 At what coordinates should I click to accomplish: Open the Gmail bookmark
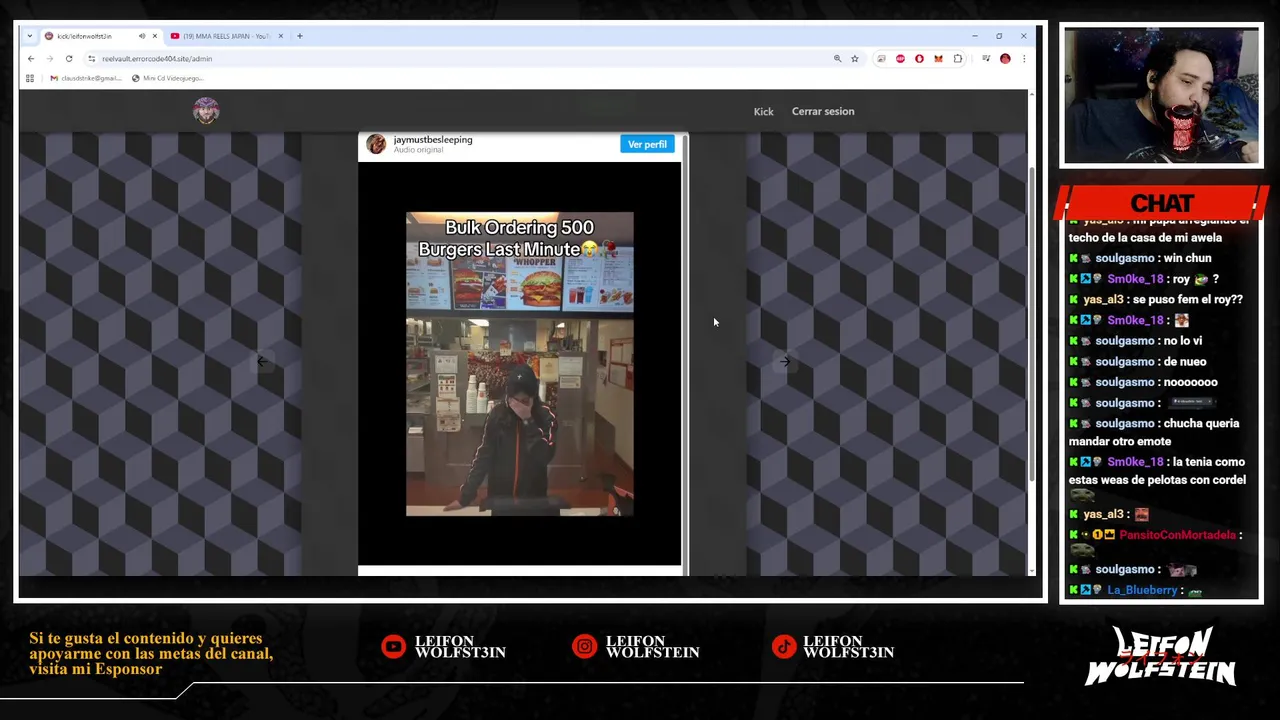pos(86,78)
